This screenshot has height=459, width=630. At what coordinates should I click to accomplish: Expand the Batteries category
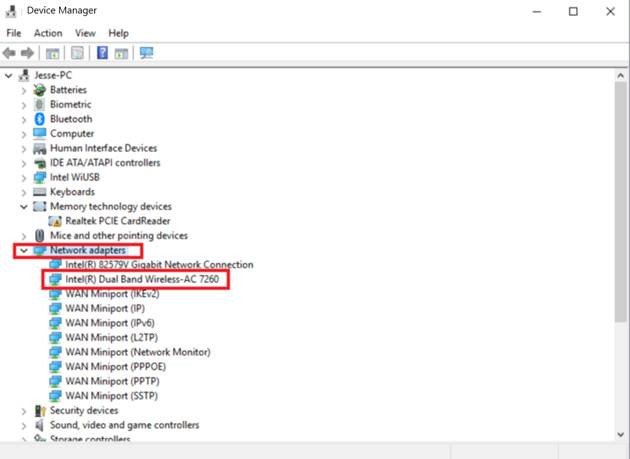tap(24, 90)
